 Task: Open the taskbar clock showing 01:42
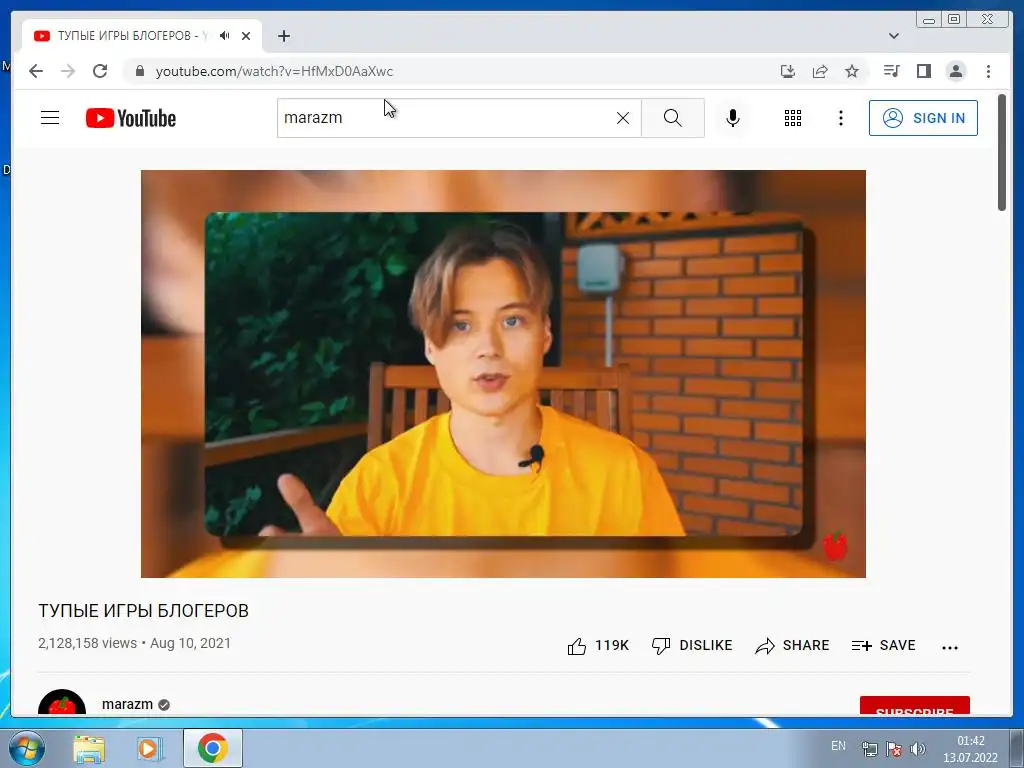point(970,749)
